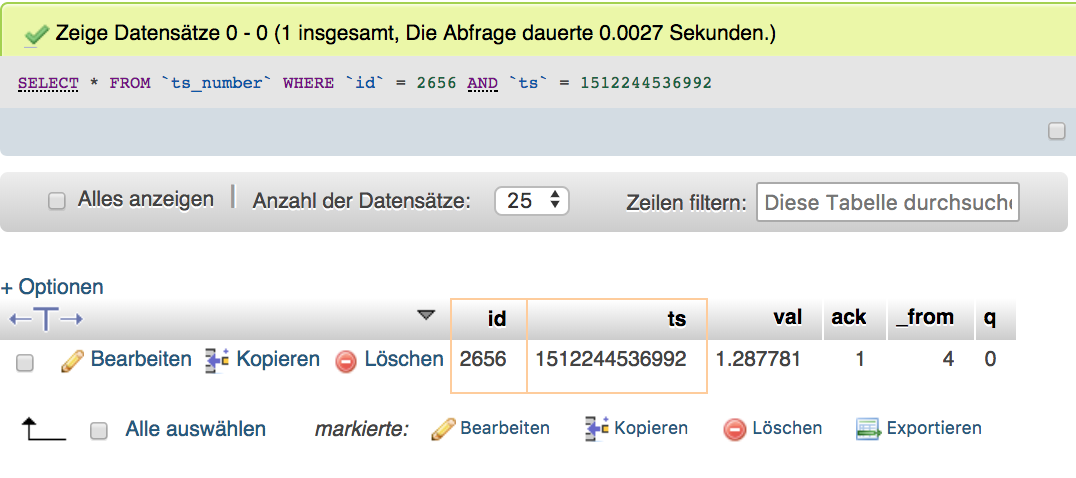This screenshot has height=478, width=1076.
Task: Open the Anzahl der Datensätze dropdown
Action: pyautogui.click(x=532, y=201)
